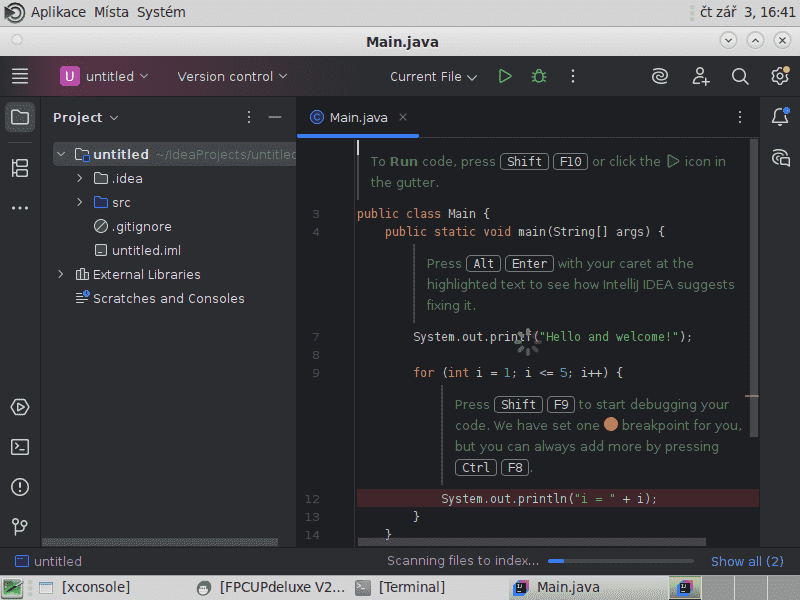
Task: Click Show all (2) background tasks link
Action: tap(747, 561)
